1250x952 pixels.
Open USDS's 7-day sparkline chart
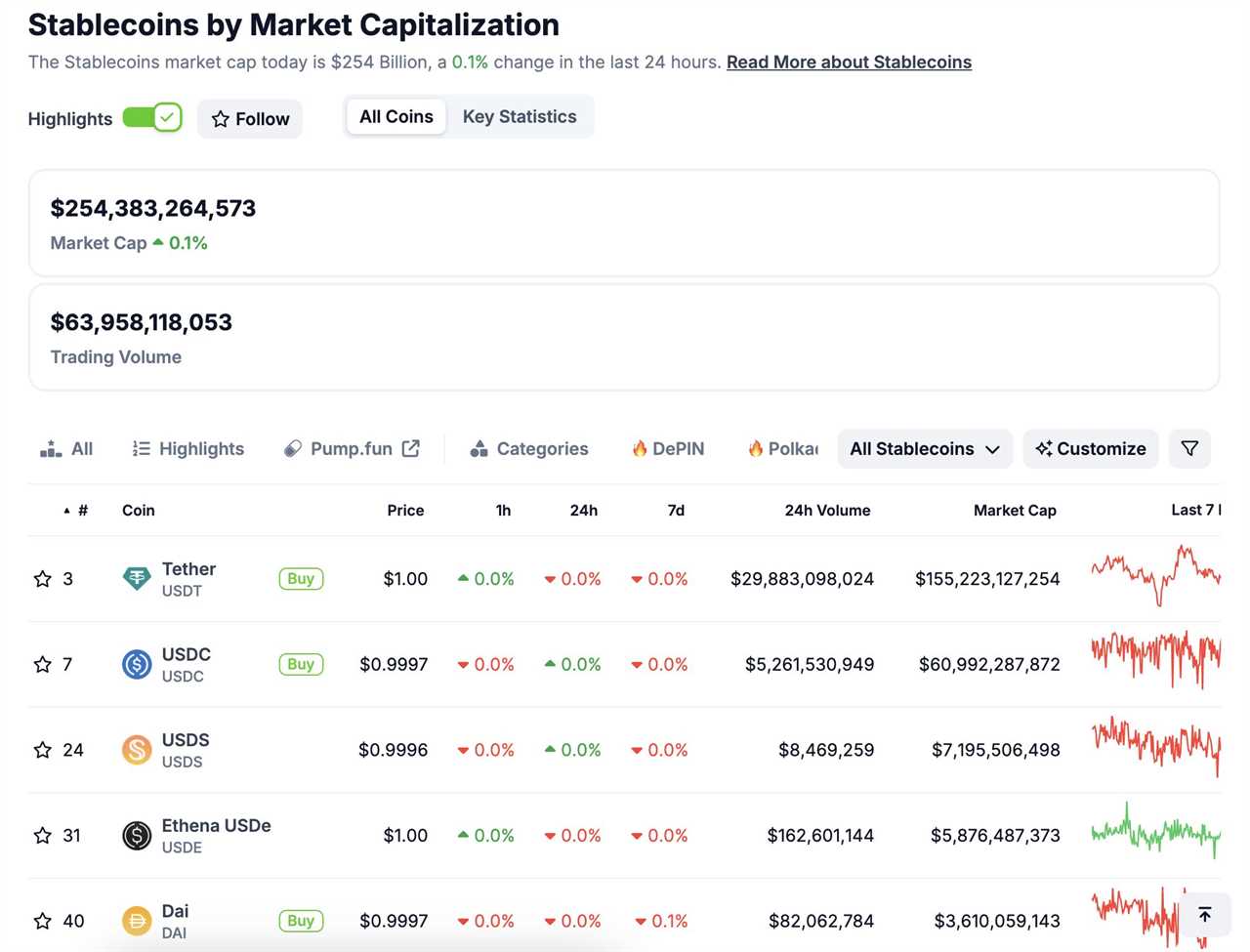click(1156, 746)
